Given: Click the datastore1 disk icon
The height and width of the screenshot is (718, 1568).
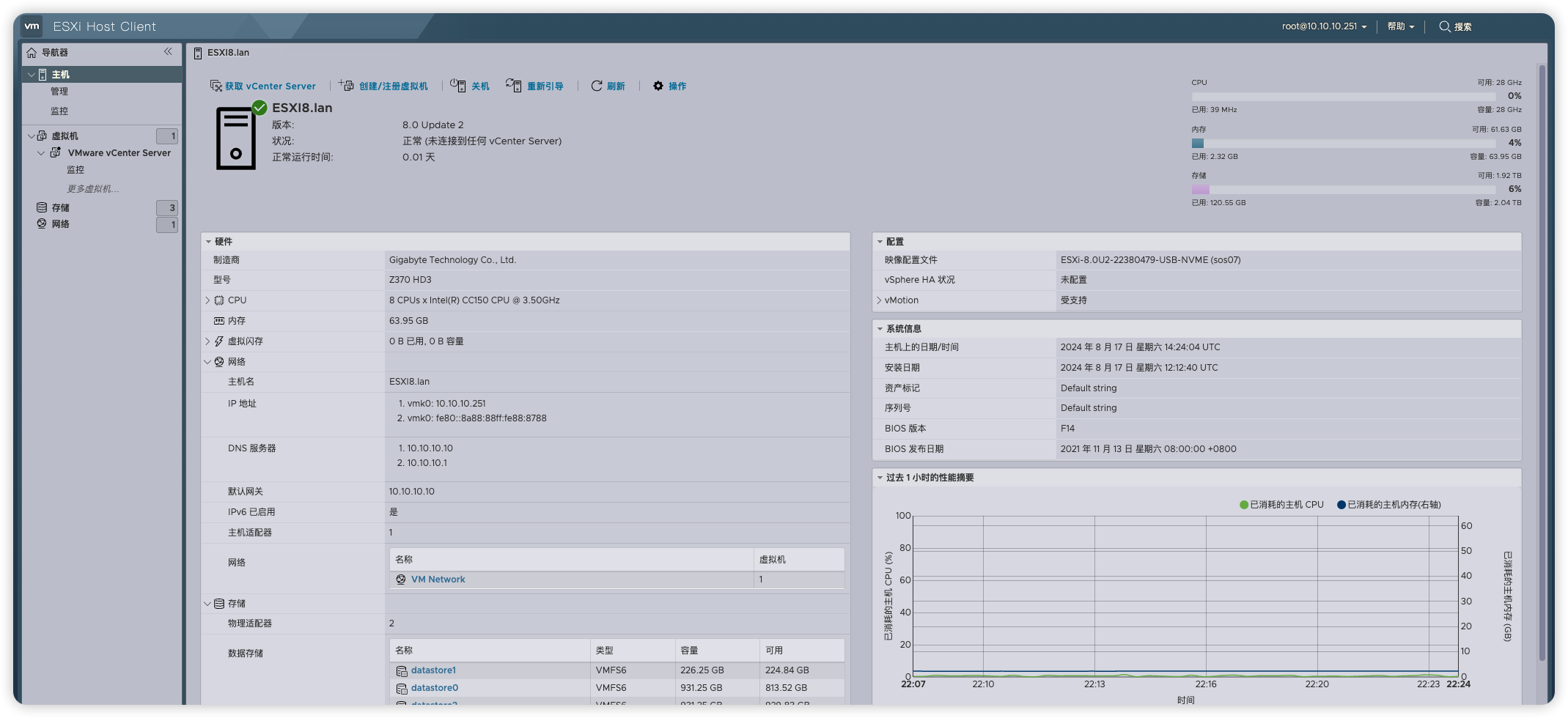Looking at the screenshot, I should pyautogui.click(x=402, y=670).
